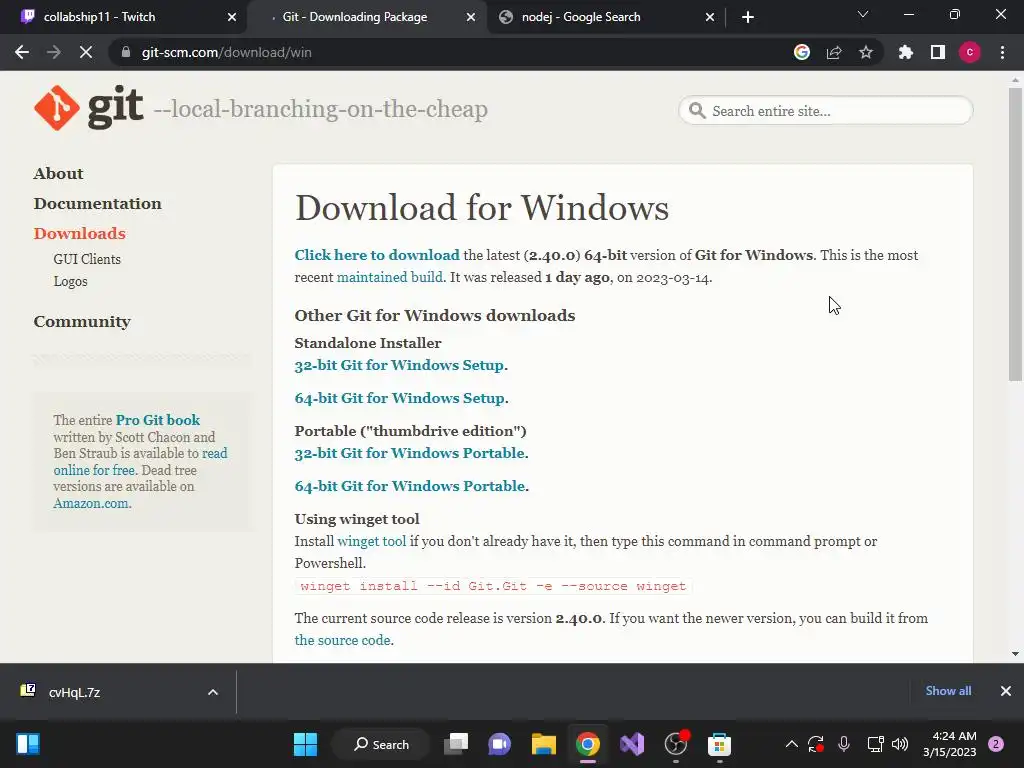Screen dimensions: 1024x768
Task: Click Show all downloads
Action: (x=948, y=691)
